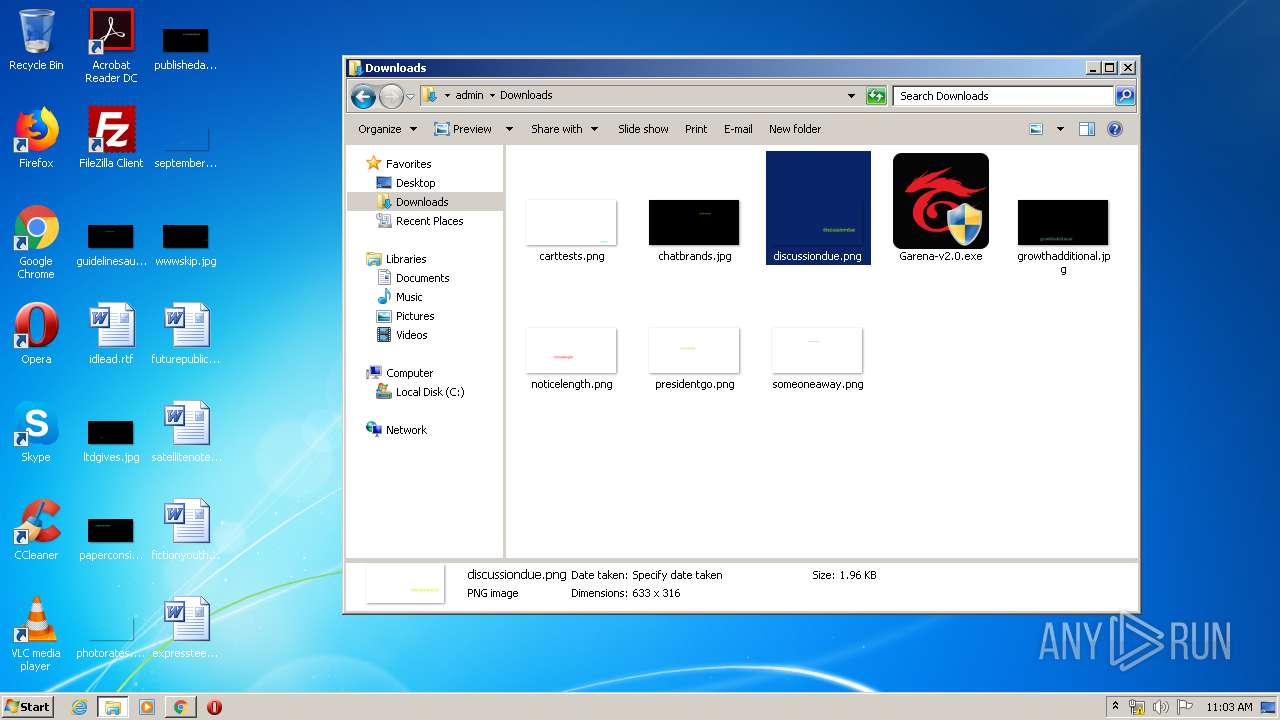This screenshot has width=1280, height=720.
Task: Open Share with dropdown
Action: pyautogui.click(x=564, y=129)
